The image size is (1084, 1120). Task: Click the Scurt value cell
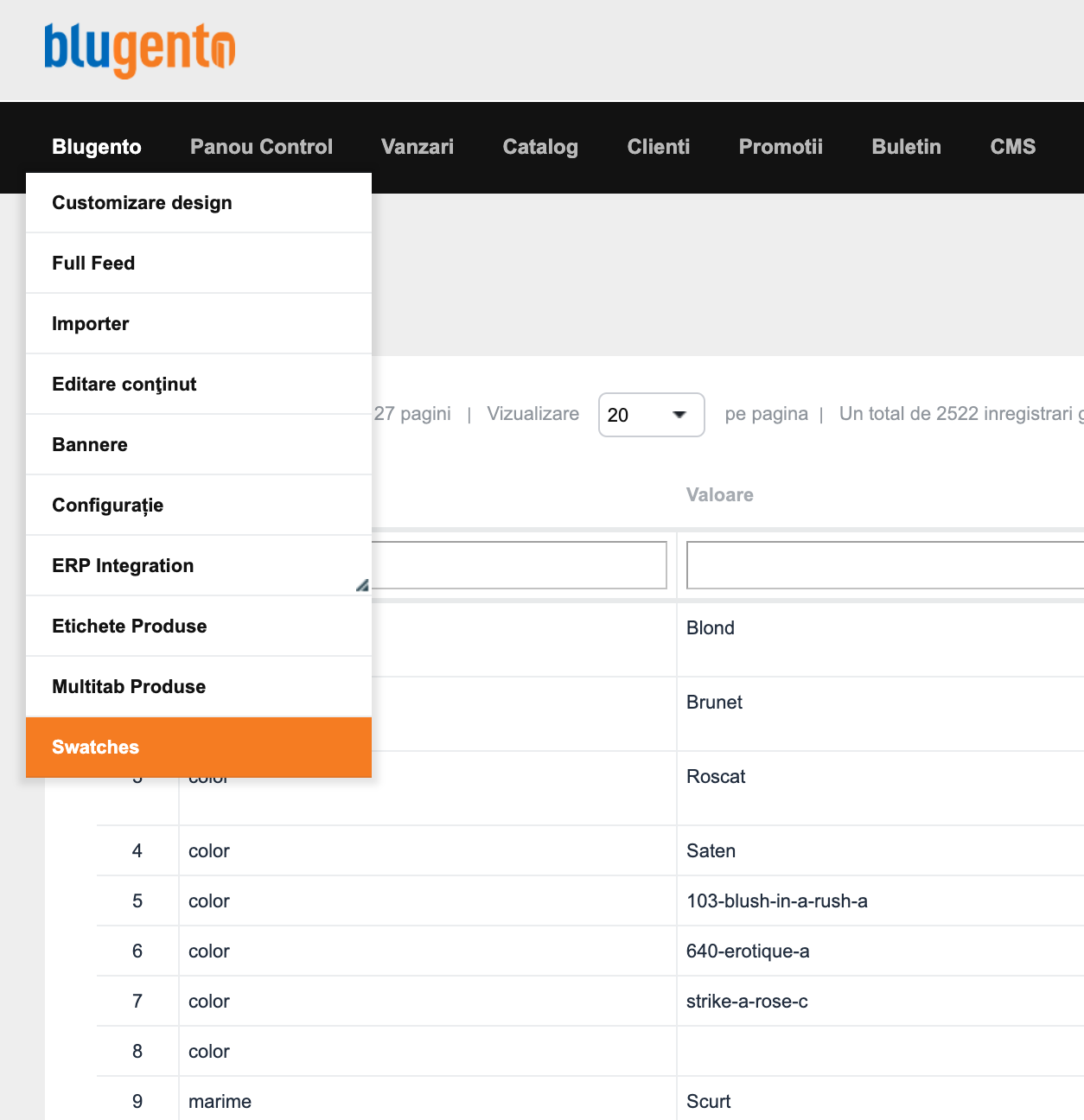(881, 1099)
